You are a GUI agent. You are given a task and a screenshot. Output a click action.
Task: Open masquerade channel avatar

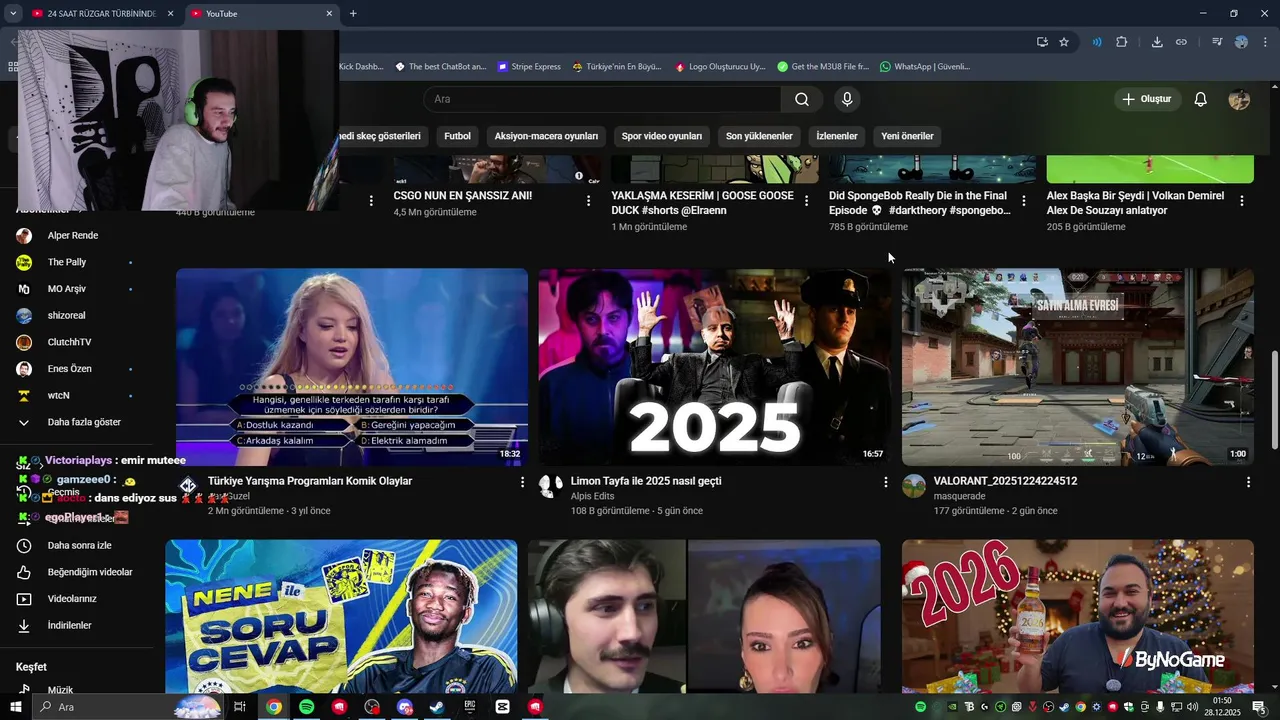pyautogui.click(x=914, y=486)
